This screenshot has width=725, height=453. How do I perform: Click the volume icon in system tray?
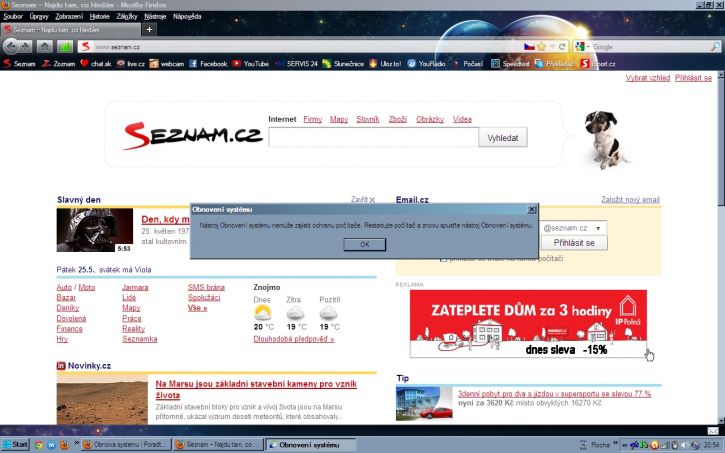click(684, 445)
